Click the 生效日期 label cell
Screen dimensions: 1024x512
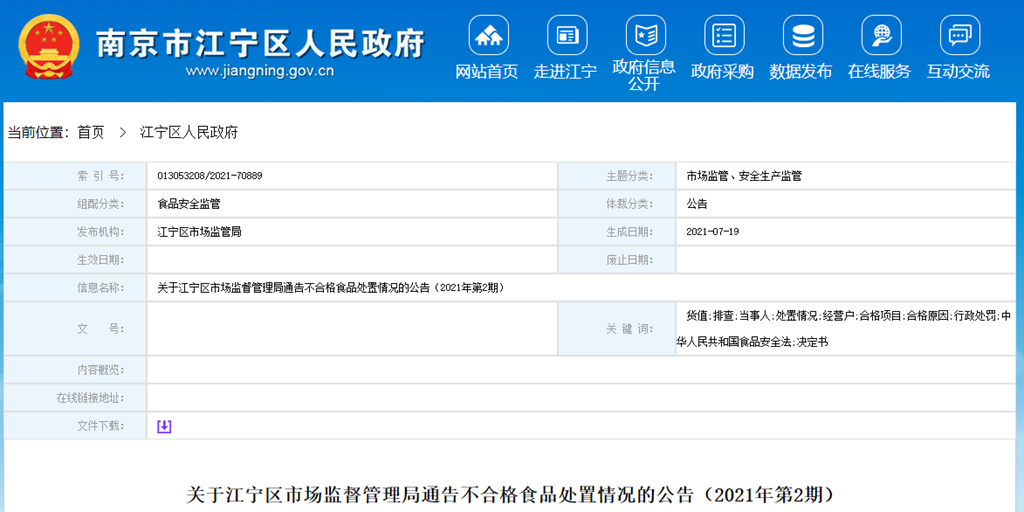76,260
